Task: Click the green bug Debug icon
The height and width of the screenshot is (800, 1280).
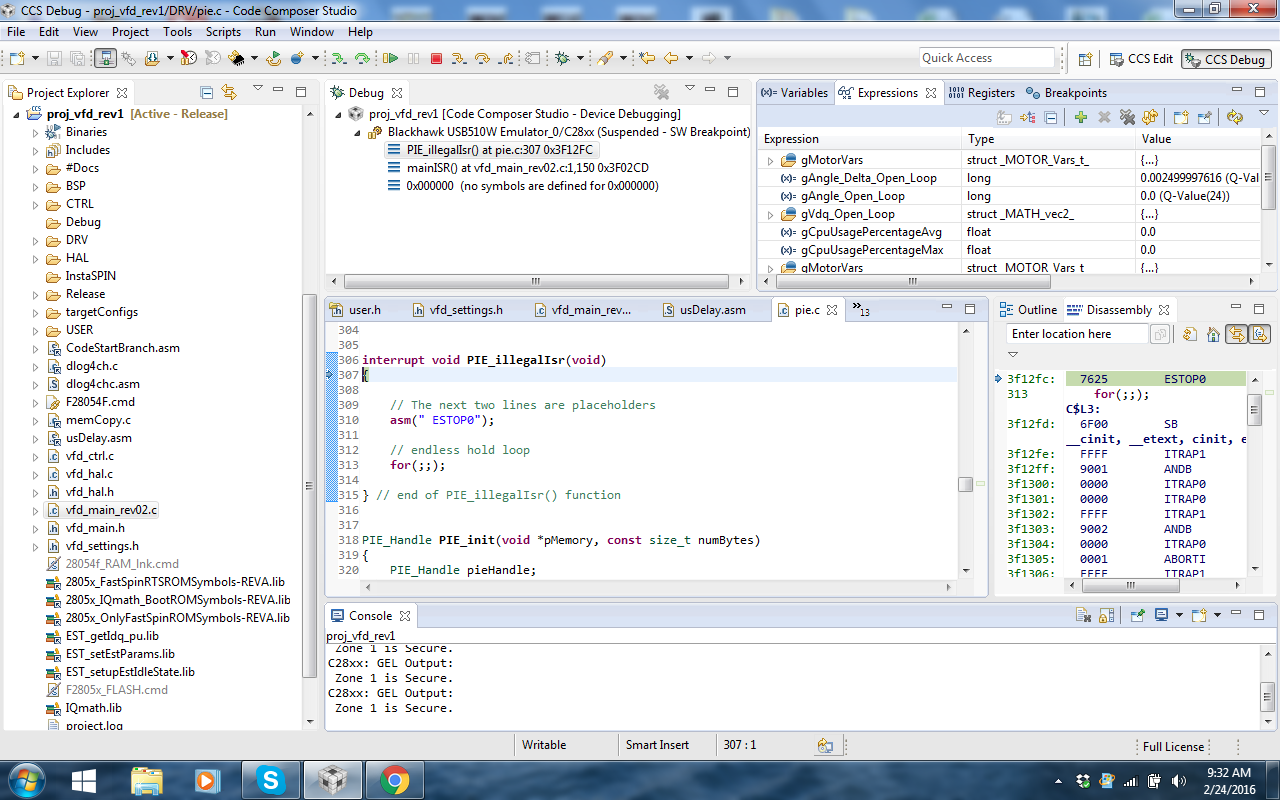Action: tap(561, 59)
